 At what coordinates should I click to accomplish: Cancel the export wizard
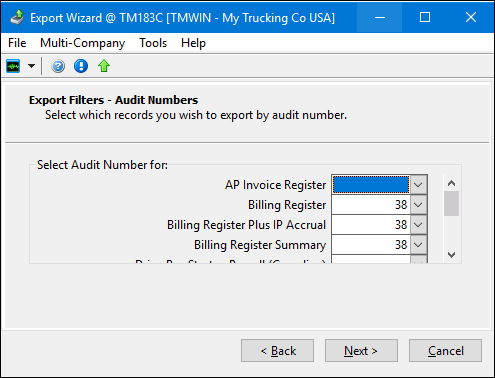[445, 351]
